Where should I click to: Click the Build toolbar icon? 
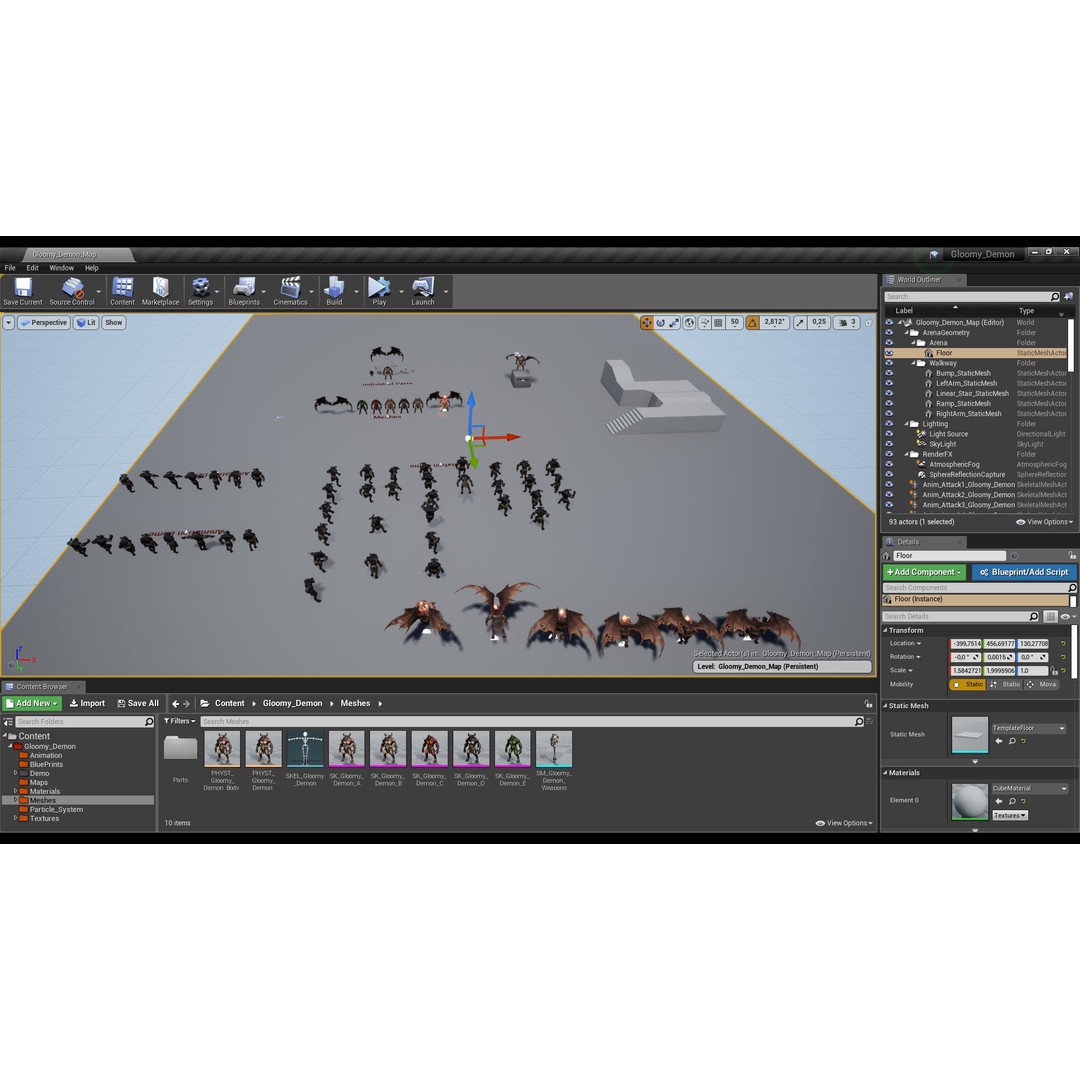coord(335,291)
